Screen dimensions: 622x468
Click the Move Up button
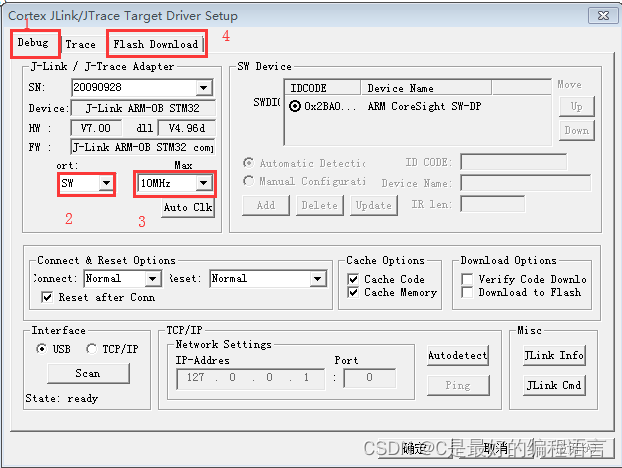(x=576, y=106)
